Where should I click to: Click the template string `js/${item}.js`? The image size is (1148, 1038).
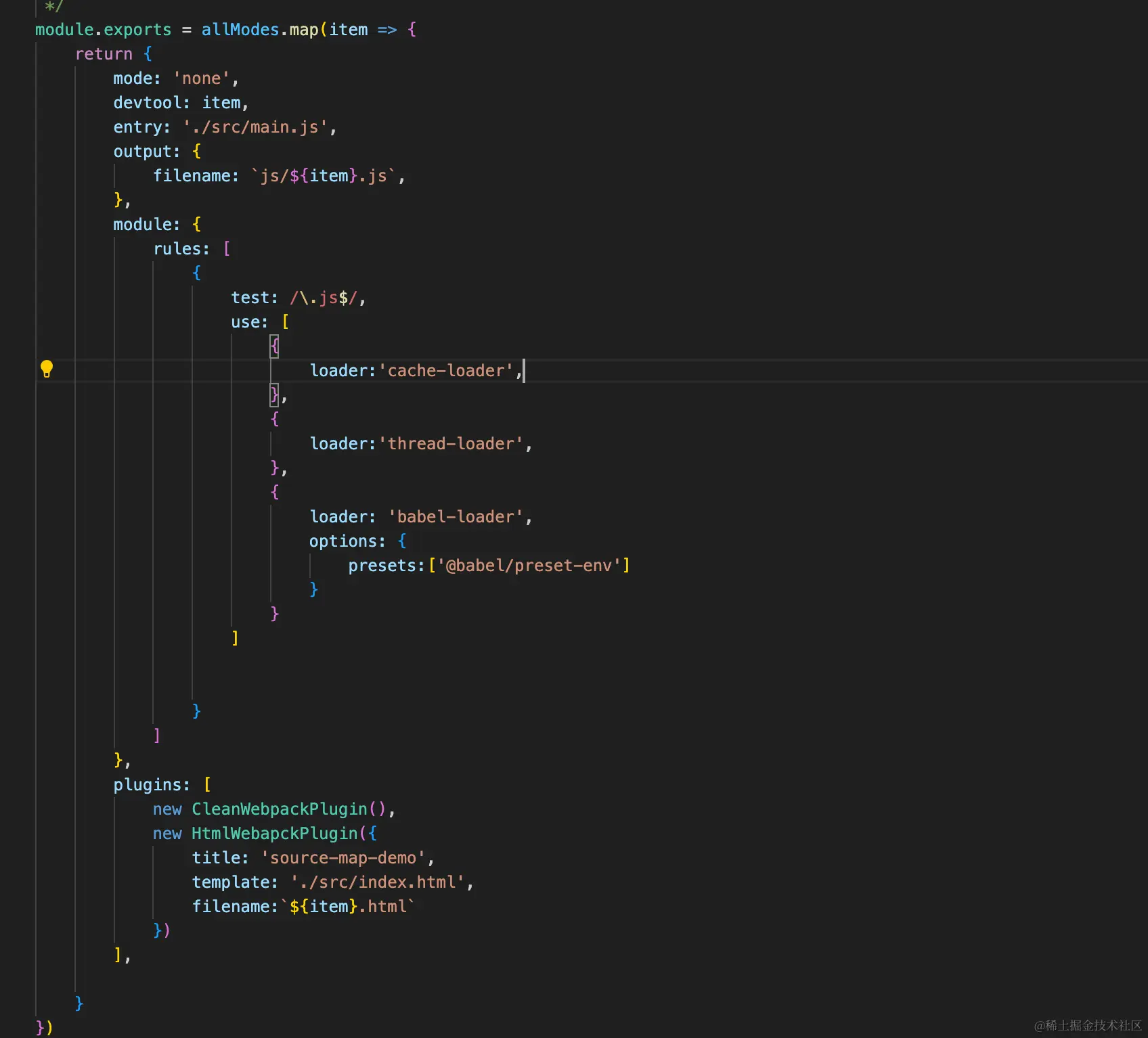(x=324, y=176)
